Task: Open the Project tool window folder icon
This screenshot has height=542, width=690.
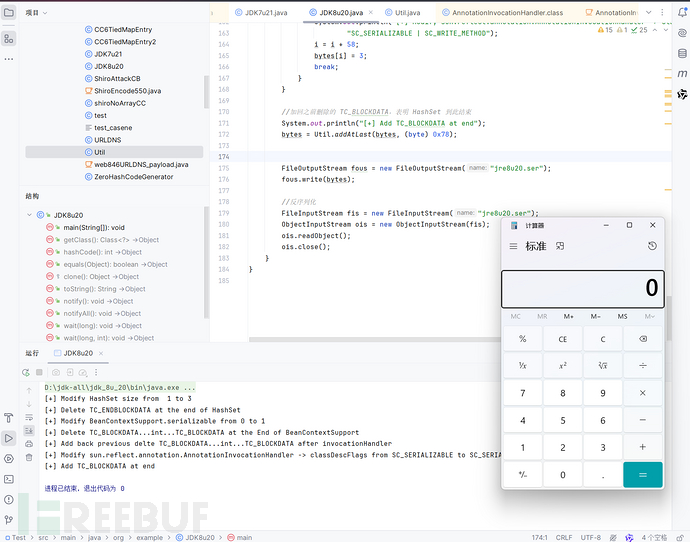Action: tap(9, 14)
